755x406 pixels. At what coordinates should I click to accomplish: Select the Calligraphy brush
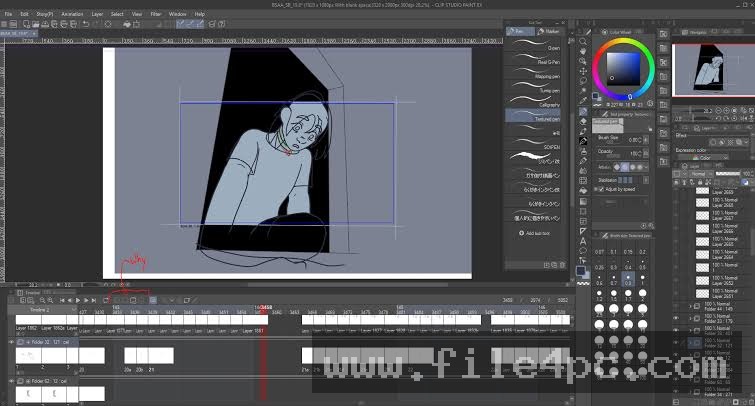[x=533, y=101]
